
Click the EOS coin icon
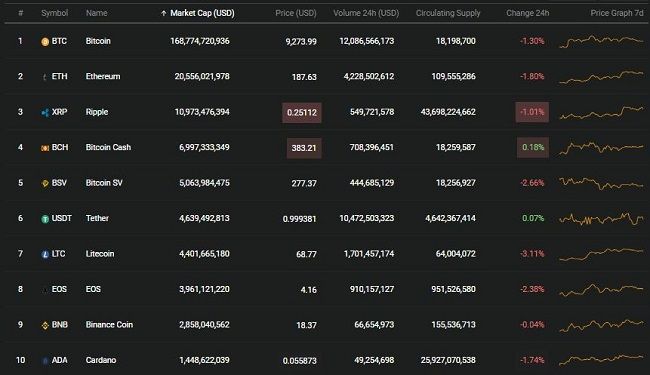(x=45, y=290)
